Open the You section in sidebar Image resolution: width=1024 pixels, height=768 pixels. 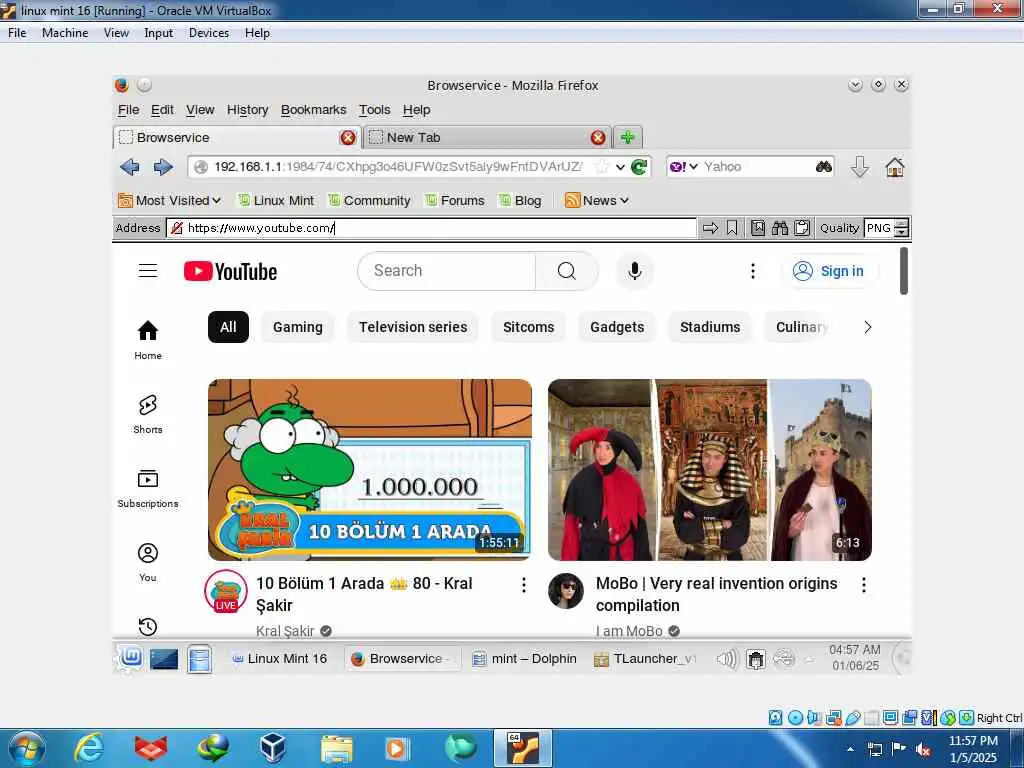pyautogui.click(x=148, y=562)
